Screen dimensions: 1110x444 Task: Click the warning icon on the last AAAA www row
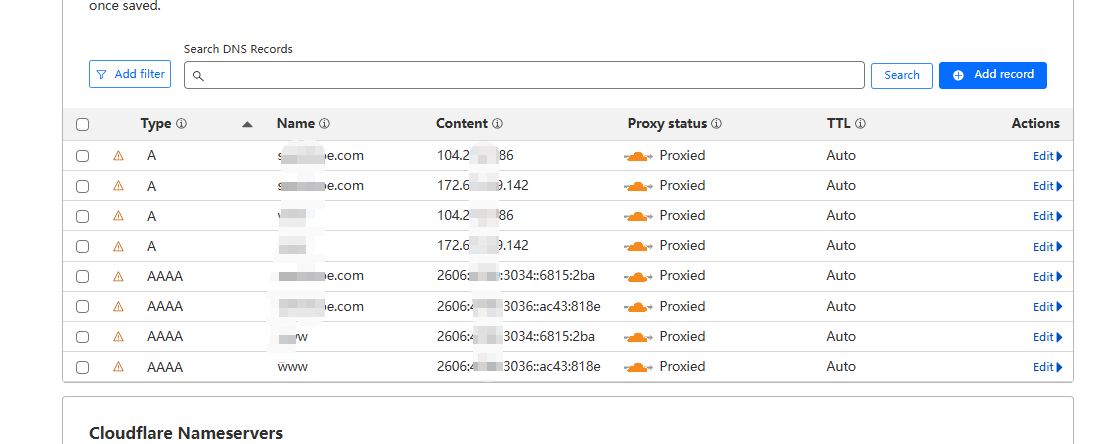tap(118, 367)
